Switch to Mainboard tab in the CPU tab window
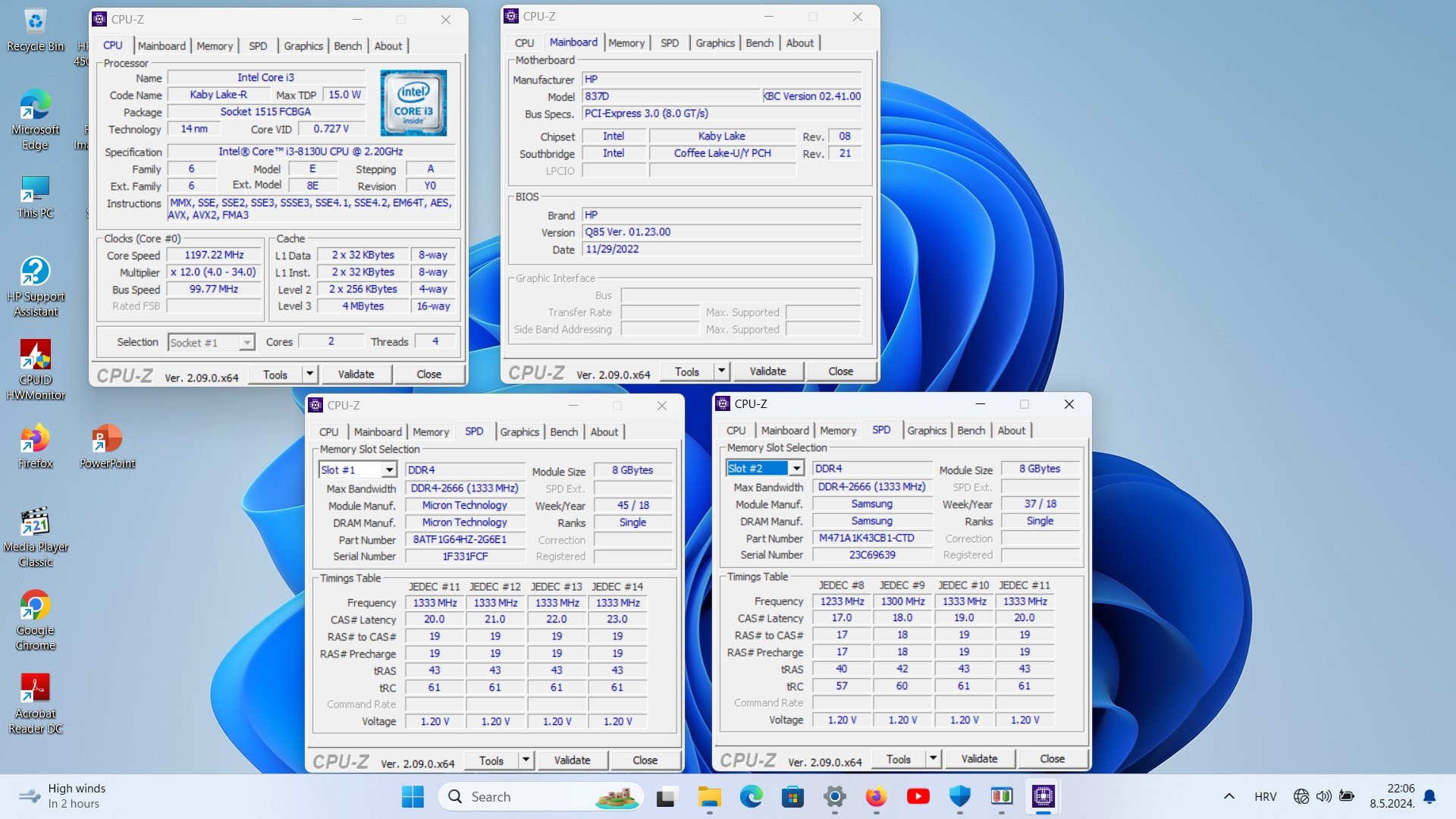Image resolution: width=1456 pixels, height=819 pixels. (x=162, y=45)
